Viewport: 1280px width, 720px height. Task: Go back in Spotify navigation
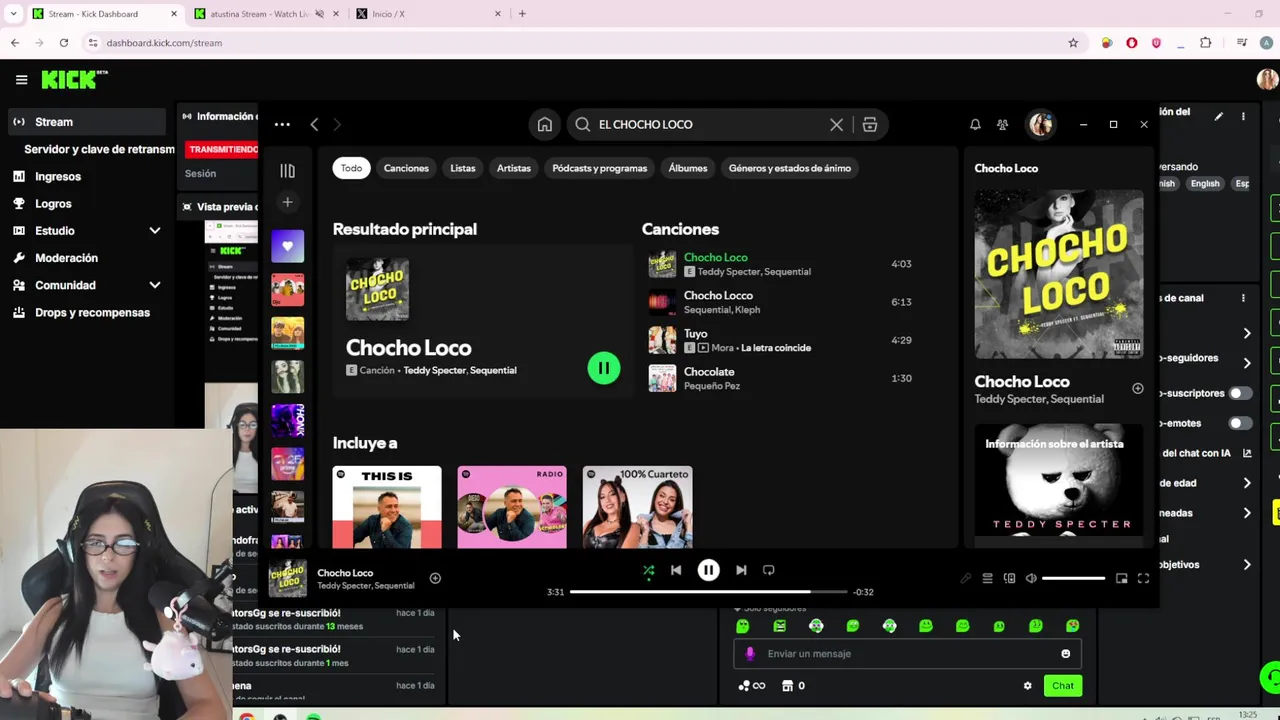click(314, 124)
